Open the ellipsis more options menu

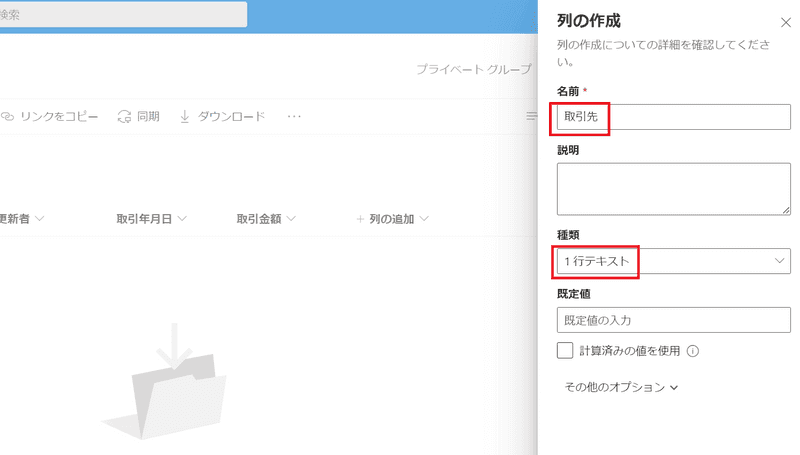(x=294, y=116)
